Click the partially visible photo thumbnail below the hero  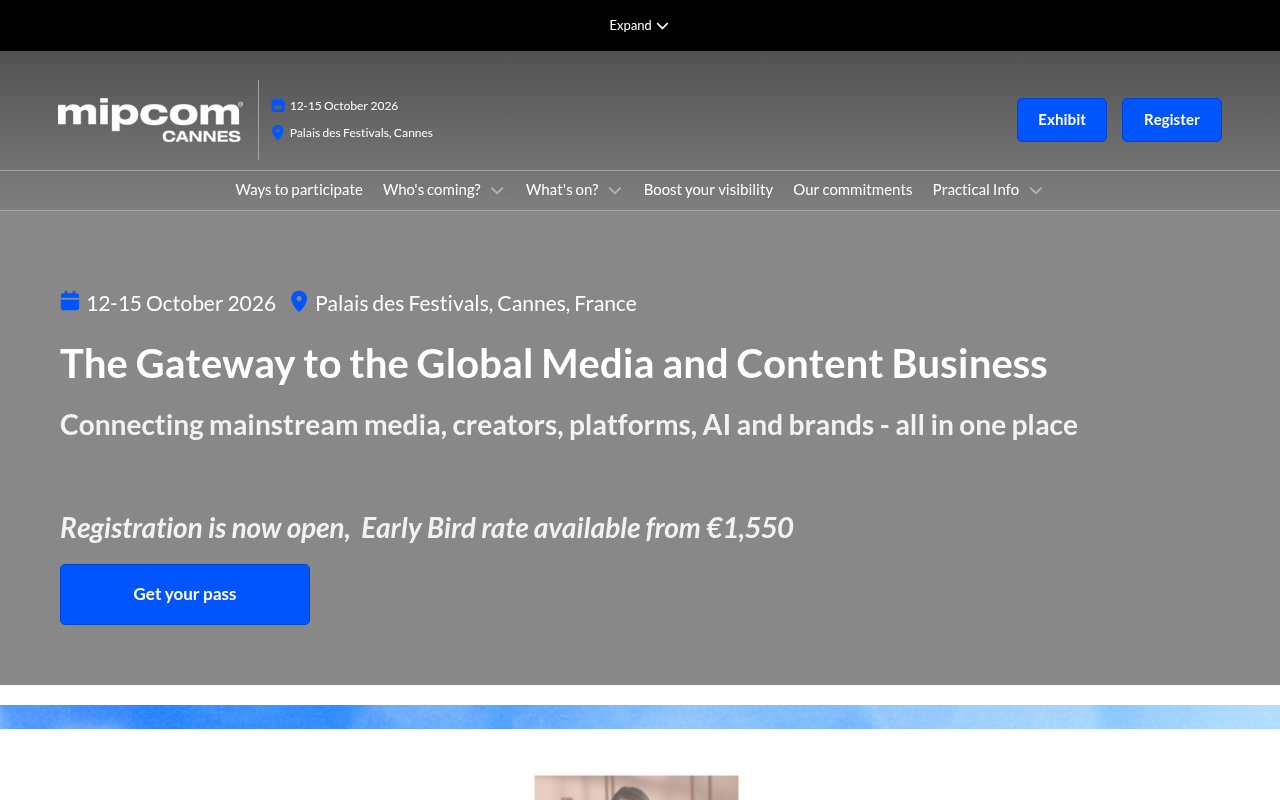pyautogui.click(x=636, y=788)
